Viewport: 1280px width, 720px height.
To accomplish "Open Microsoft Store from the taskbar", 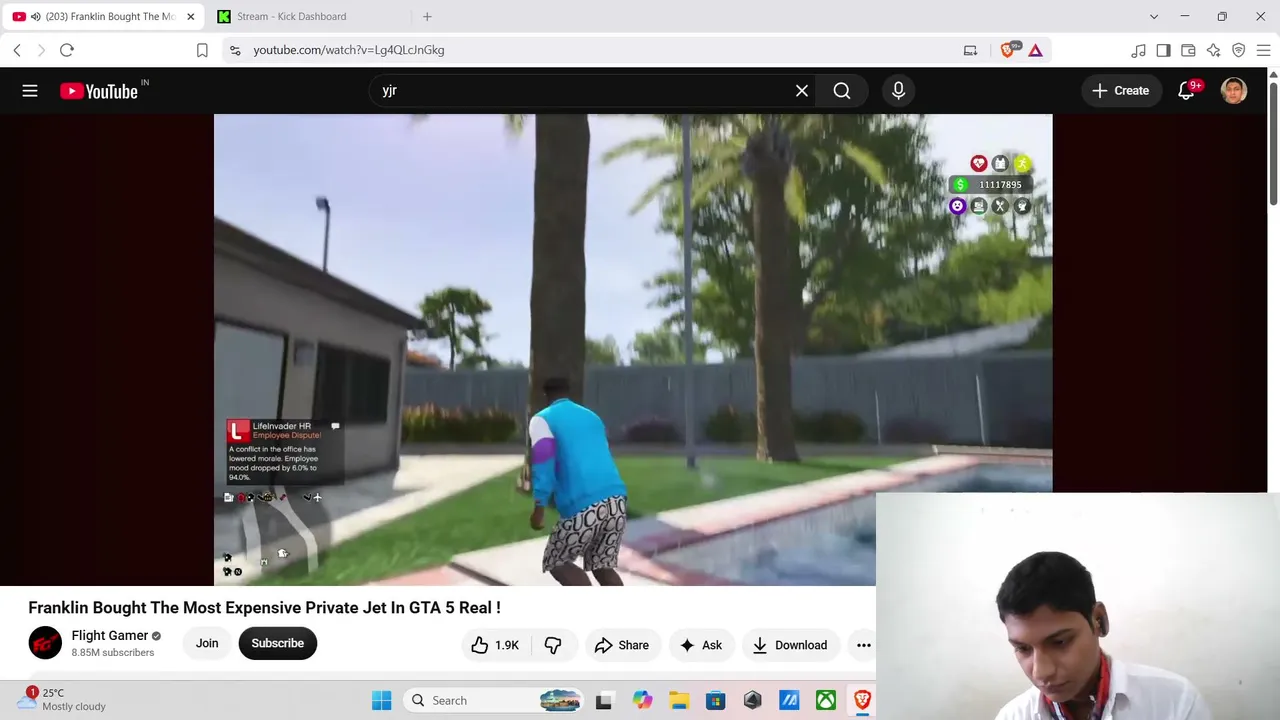I will point(716,701).
